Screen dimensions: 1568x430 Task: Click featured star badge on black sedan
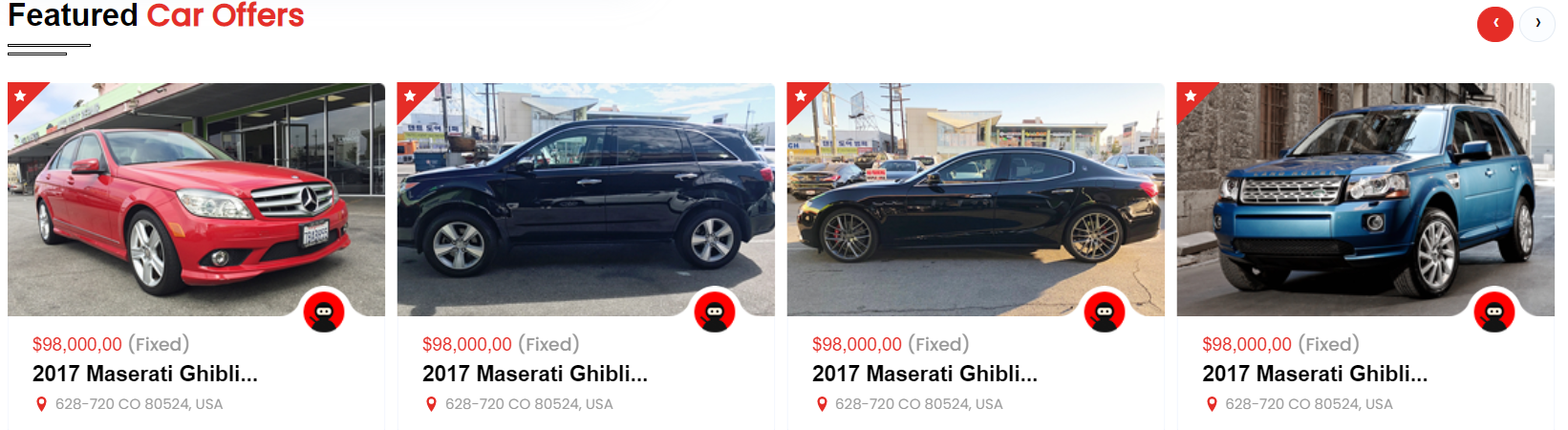pyautogui.click(x=800, y=96)
